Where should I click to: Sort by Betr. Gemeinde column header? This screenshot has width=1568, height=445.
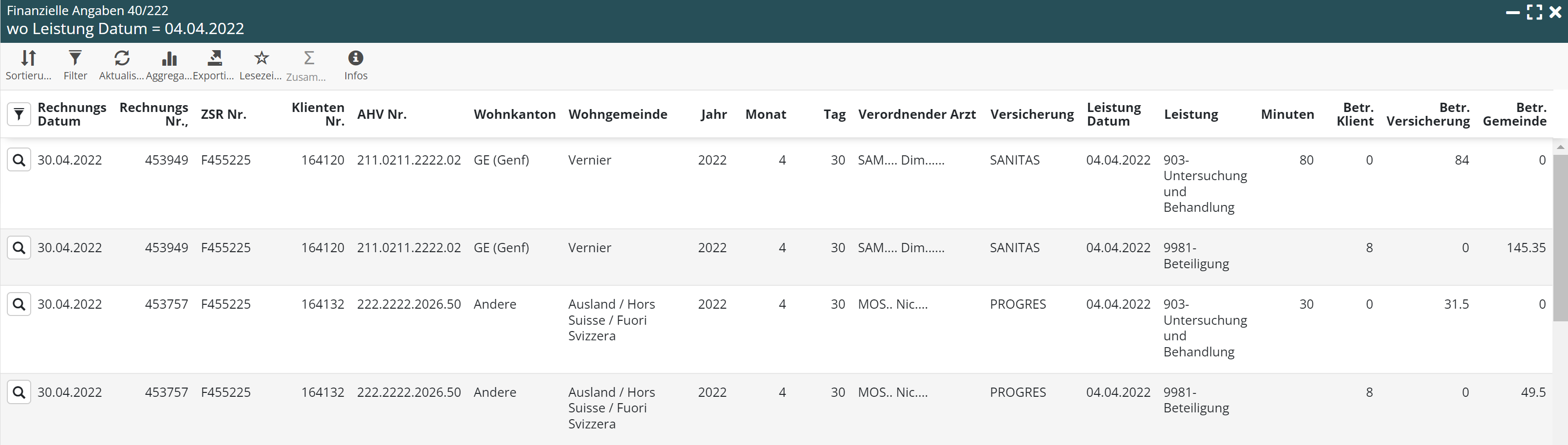point(1514,114)
